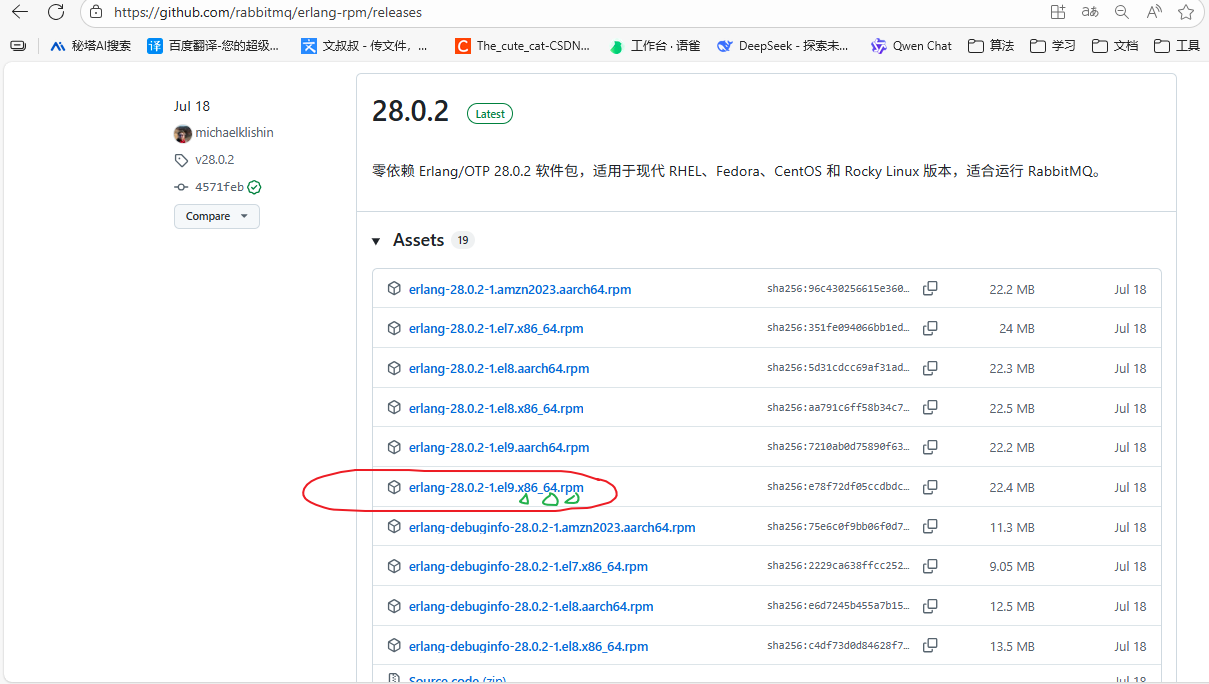Expand the 工具 bookmark folder

click(1177, 46)
